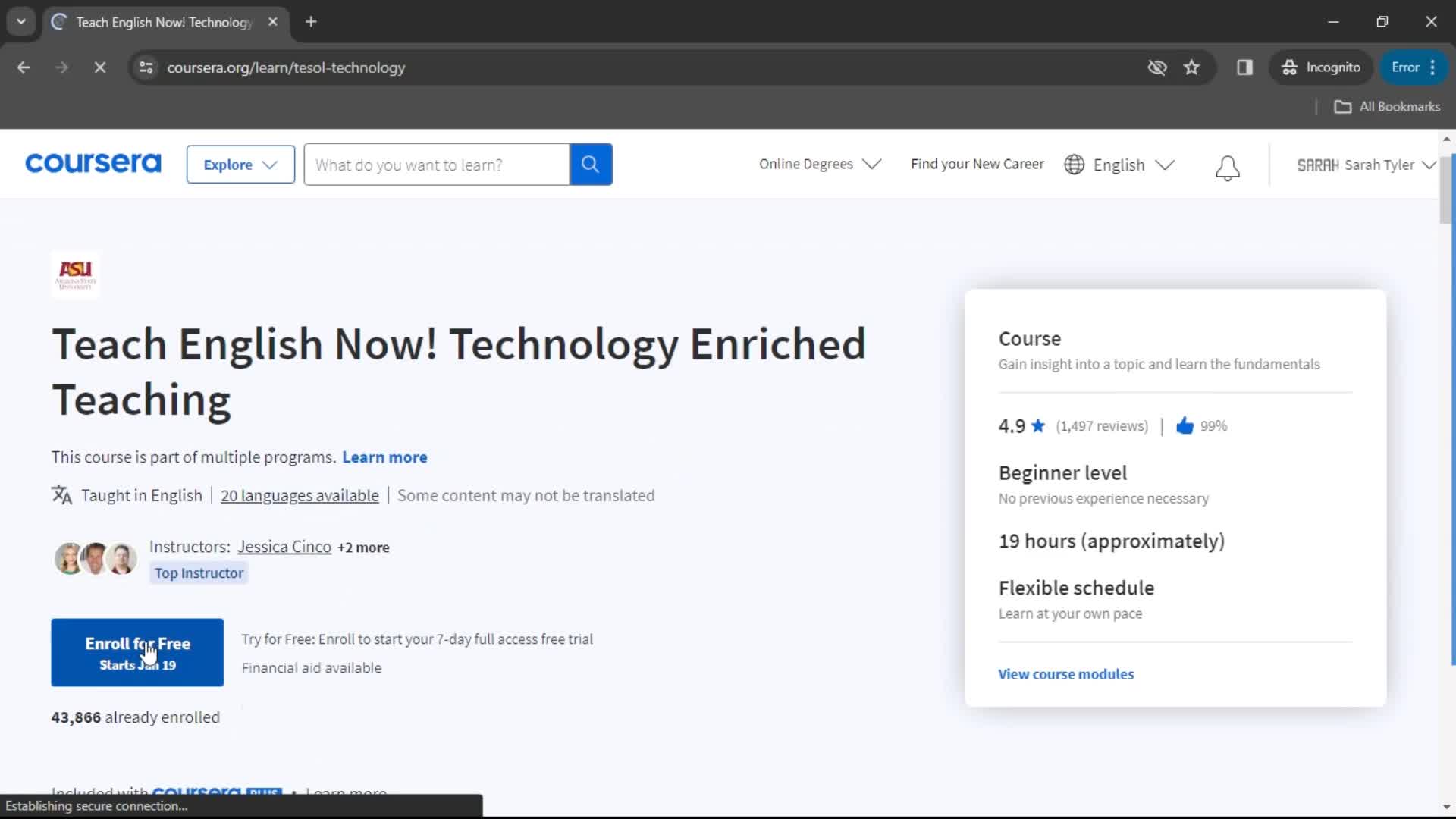Click the Flexible schedule heading
Viewport: 1456px width, 819px height.
coord(1076,588)
